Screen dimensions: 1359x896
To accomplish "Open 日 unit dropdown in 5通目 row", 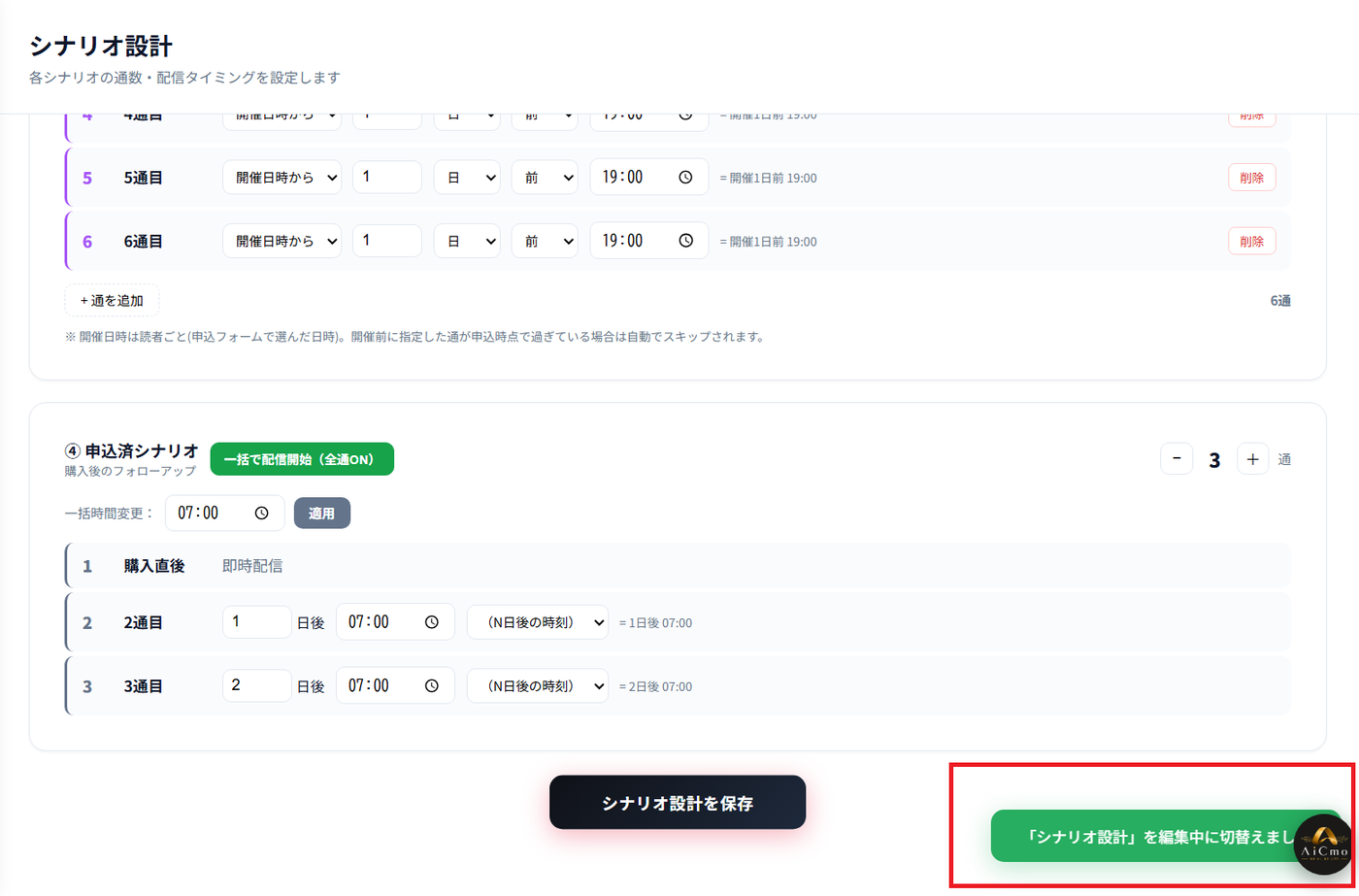I will [x=467, y=178].
